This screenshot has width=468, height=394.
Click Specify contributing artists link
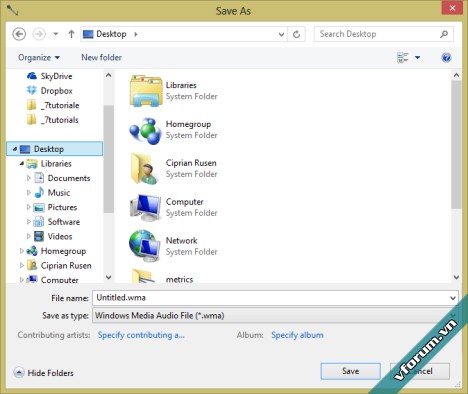point(141,335)
